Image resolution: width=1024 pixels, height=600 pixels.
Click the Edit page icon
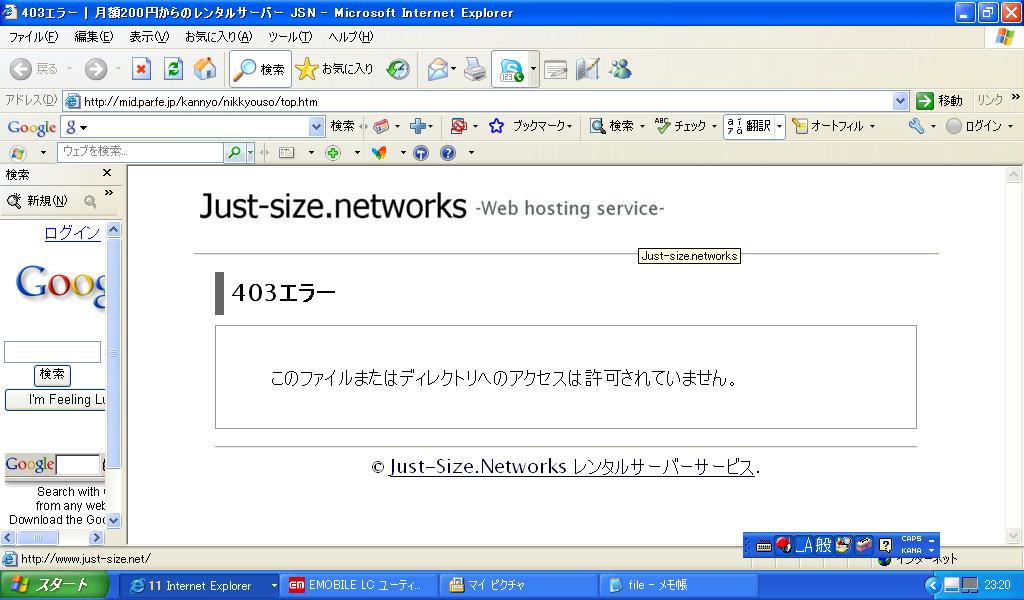click(556, 69)
